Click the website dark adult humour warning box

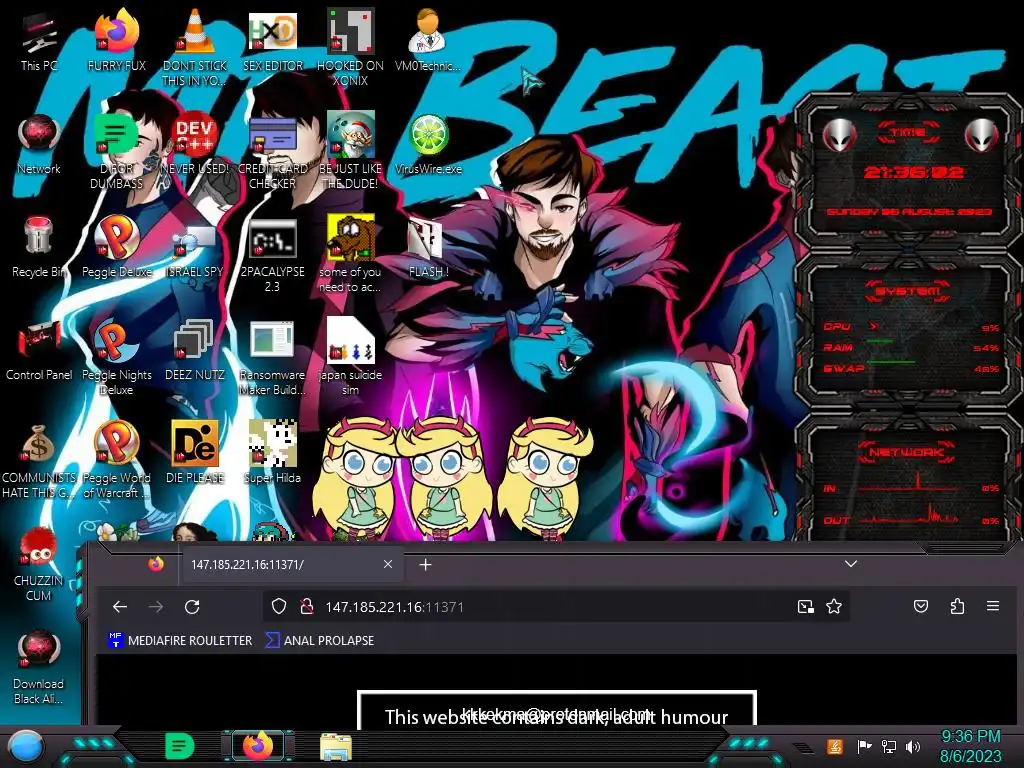tap(556, 708)
